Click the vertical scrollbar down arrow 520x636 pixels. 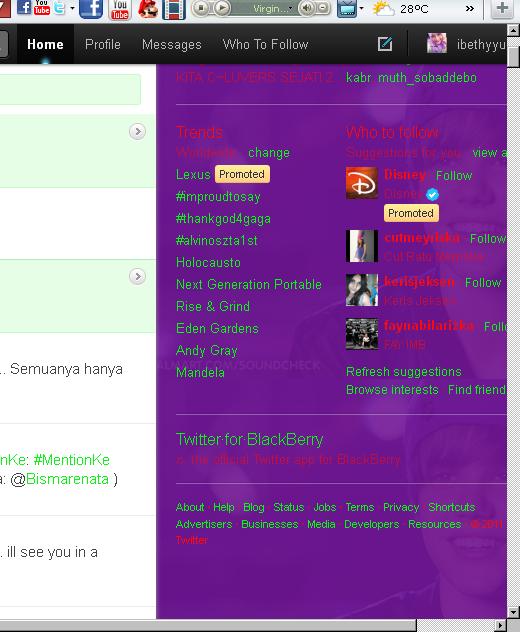[514, 612]
